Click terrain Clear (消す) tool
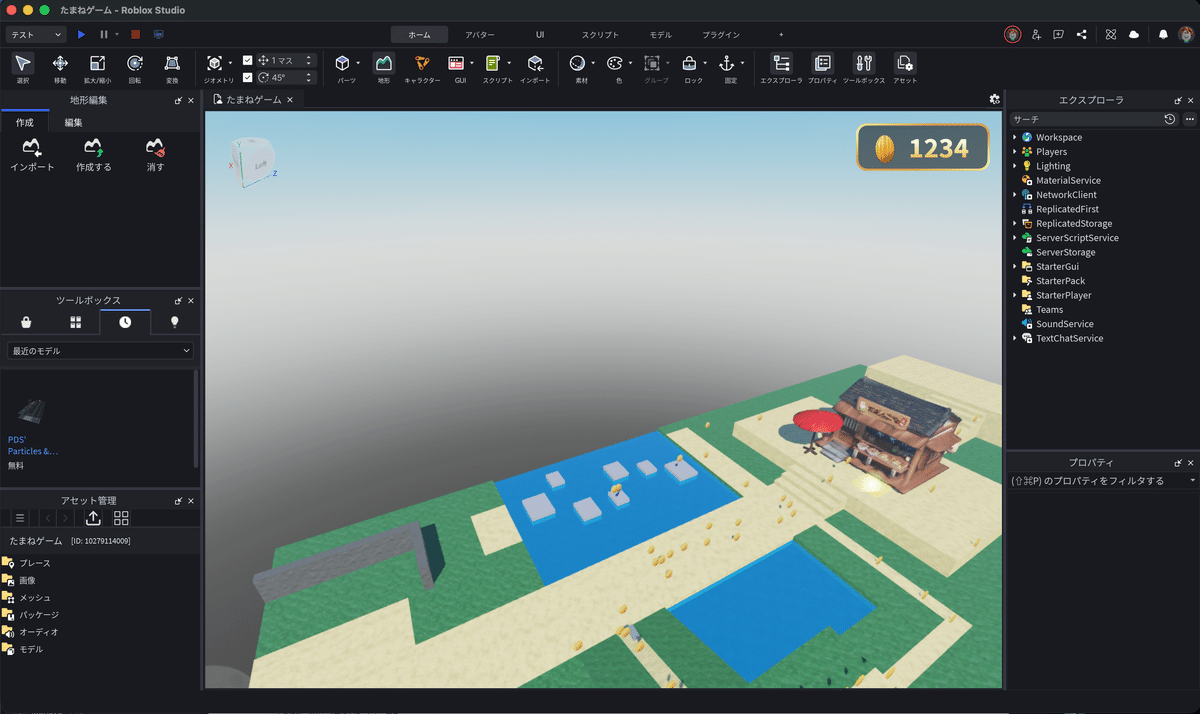Image resolution: width=1200 pixels, height=714 pixels. 155,155
